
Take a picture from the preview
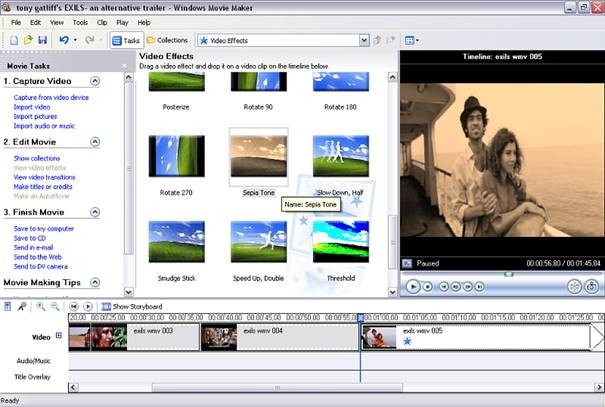tap(591, 287)
